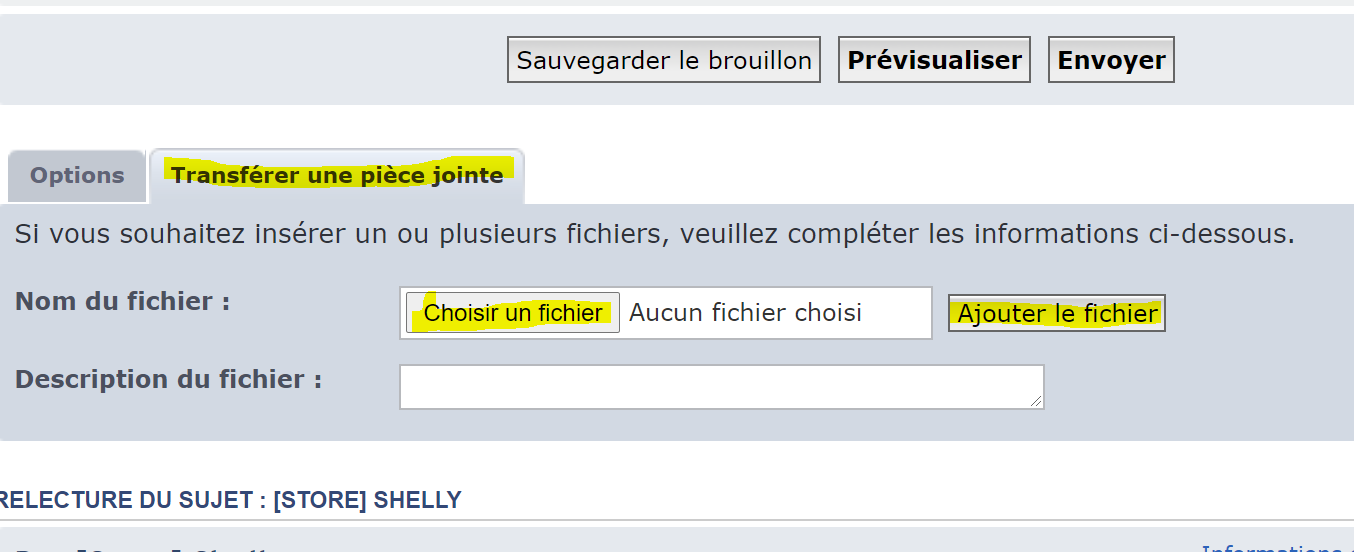Switch to the Options tab
1354x552 pixels.
pos(77,176)
